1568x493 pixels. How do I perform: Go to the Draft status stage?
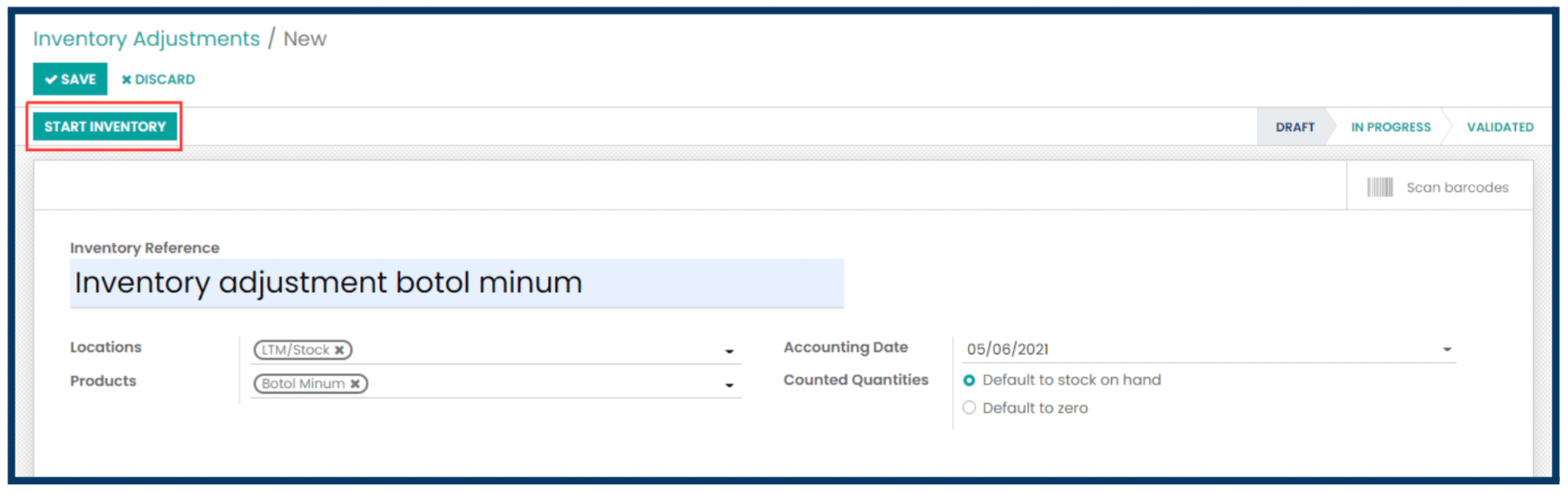[1295, 127]
